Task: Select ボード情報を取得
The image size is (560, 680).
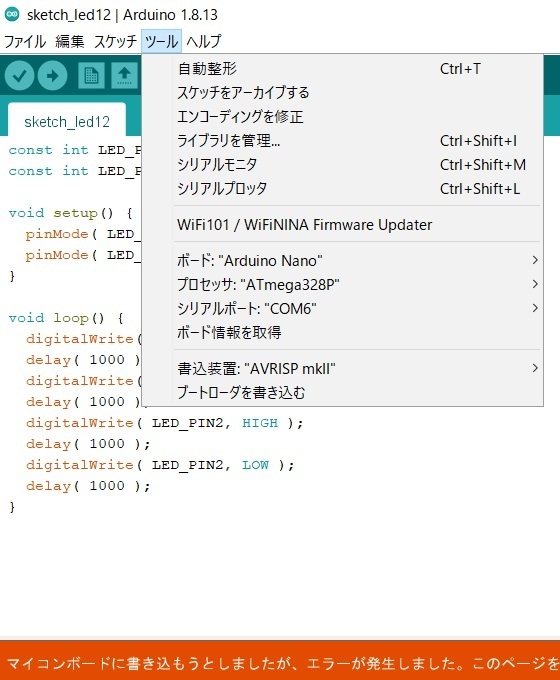Action: tap(343, 333)
